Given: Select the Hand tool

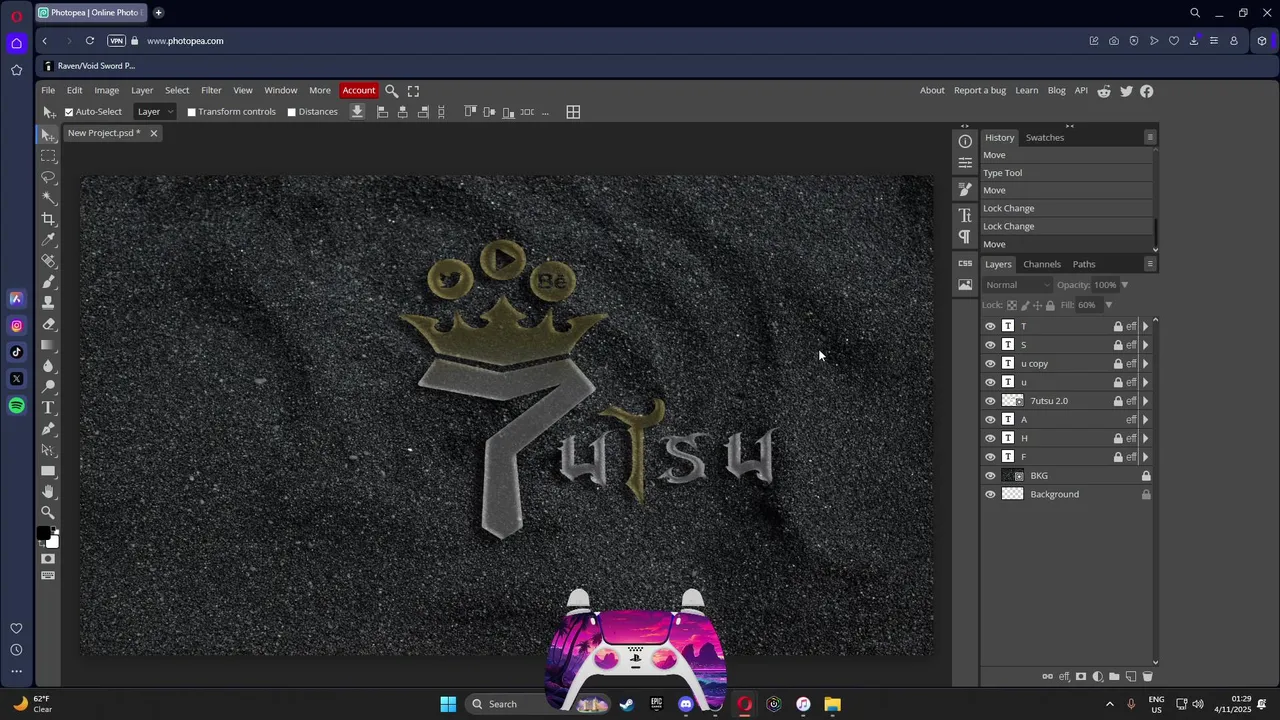Looking at the screenshot, I should [x=48, y=492].
